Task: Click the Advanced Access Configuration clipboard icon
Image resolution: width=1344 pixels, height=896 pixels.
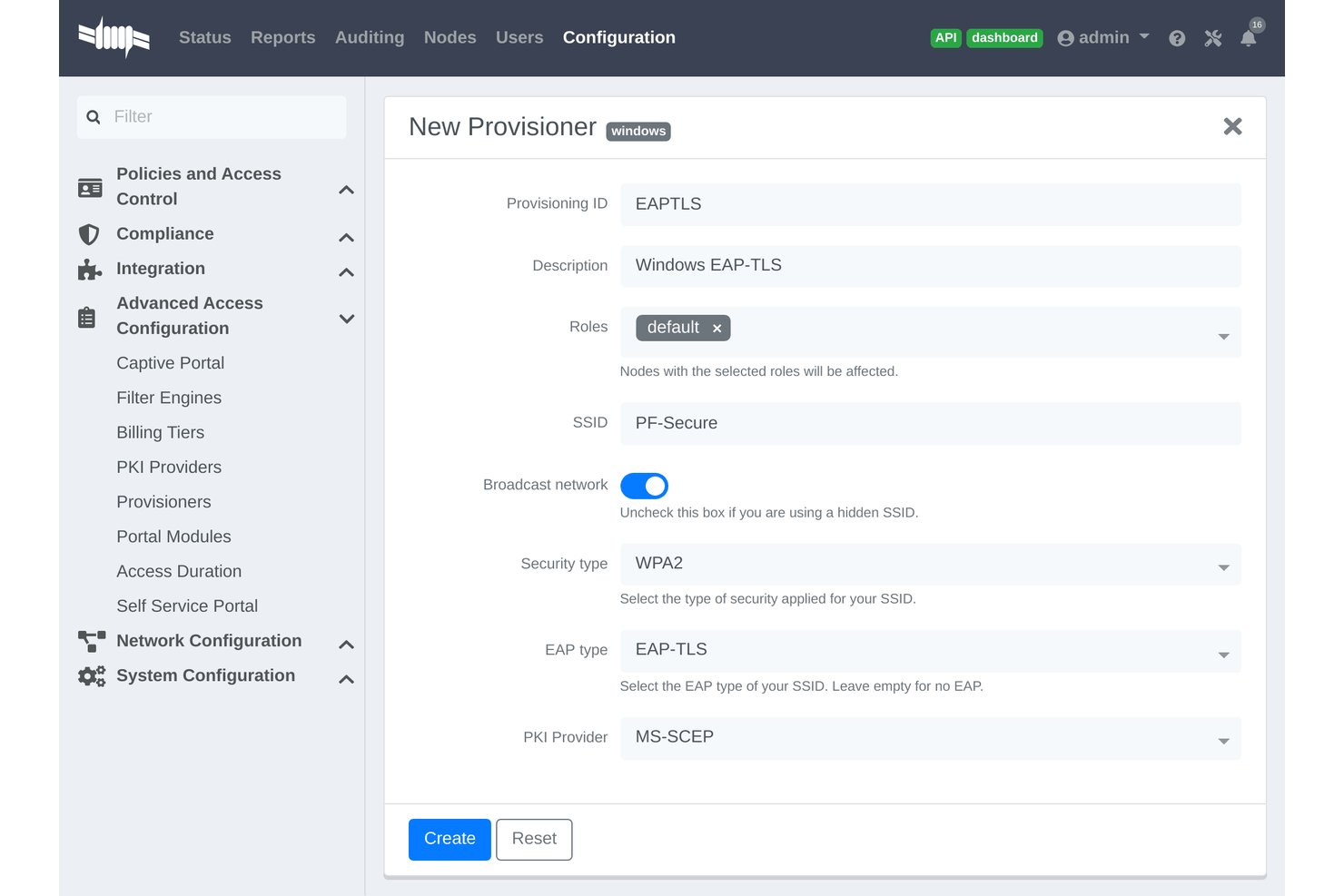Action: tap(87, 318)
